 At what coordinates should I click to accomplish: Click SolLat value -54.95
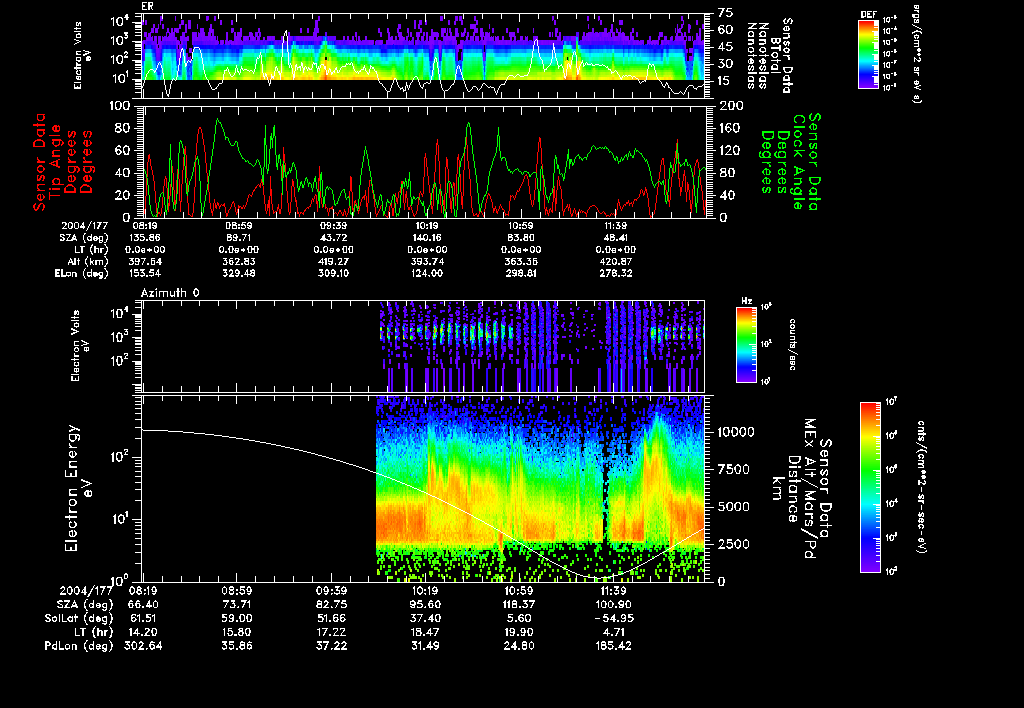point(613,618)
